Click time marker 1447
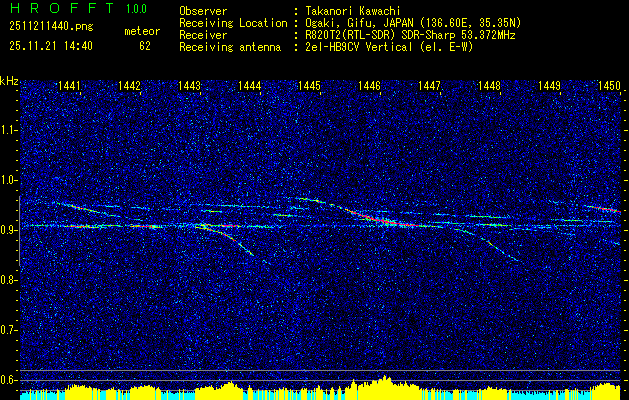629x400 pixels. (x=429, y=86)
